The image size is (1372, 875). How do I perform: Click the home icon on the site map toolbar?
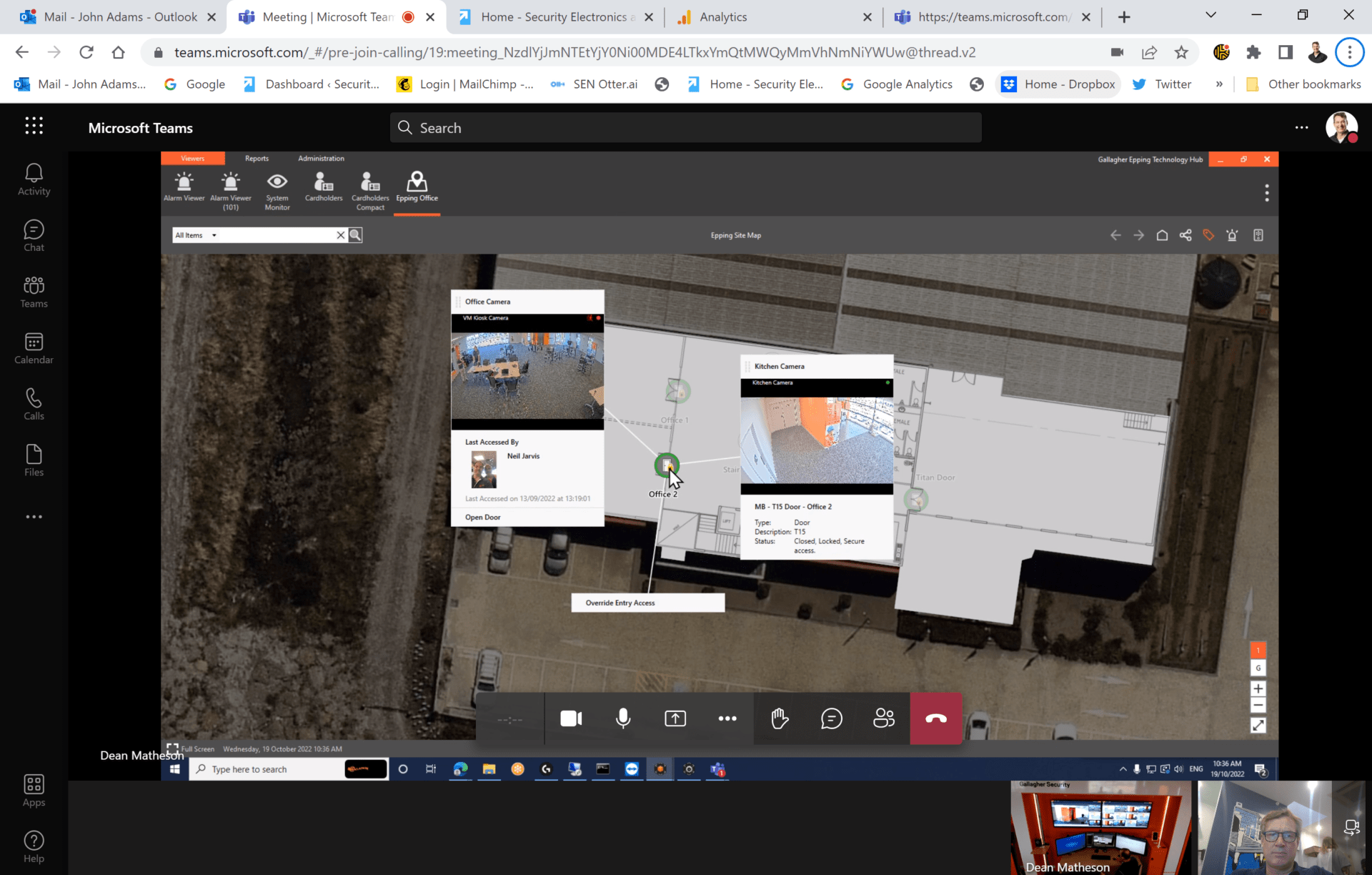pos(1162,234)
